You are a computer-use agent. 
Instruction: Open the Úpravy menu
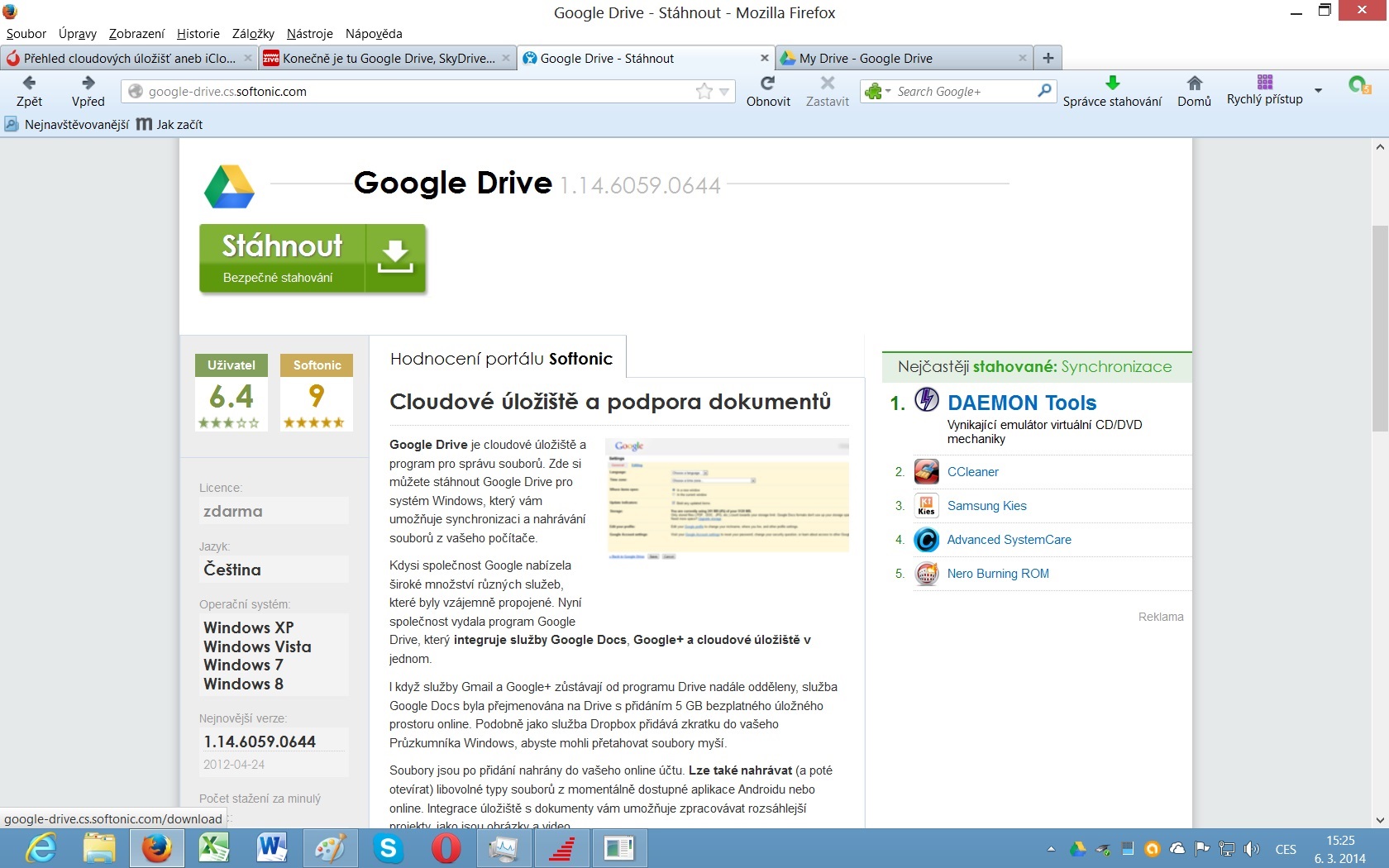pos(78,34)
